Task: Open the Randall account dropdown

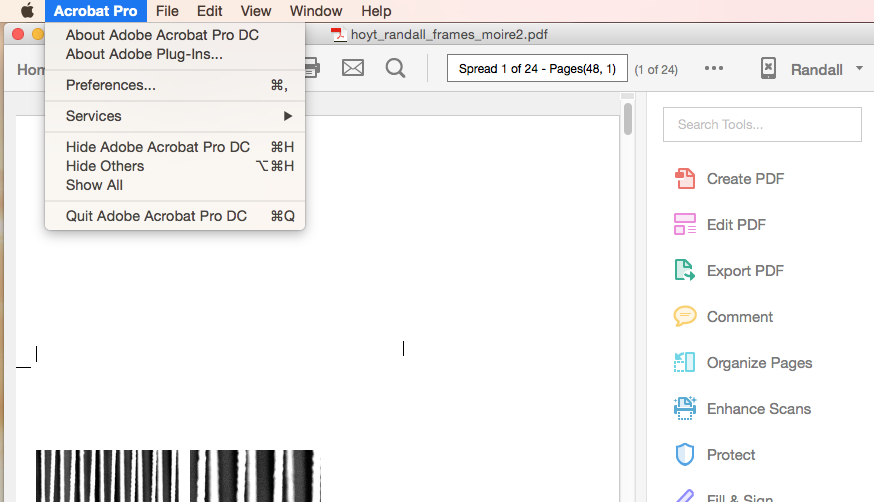Action: coord(827,70)
